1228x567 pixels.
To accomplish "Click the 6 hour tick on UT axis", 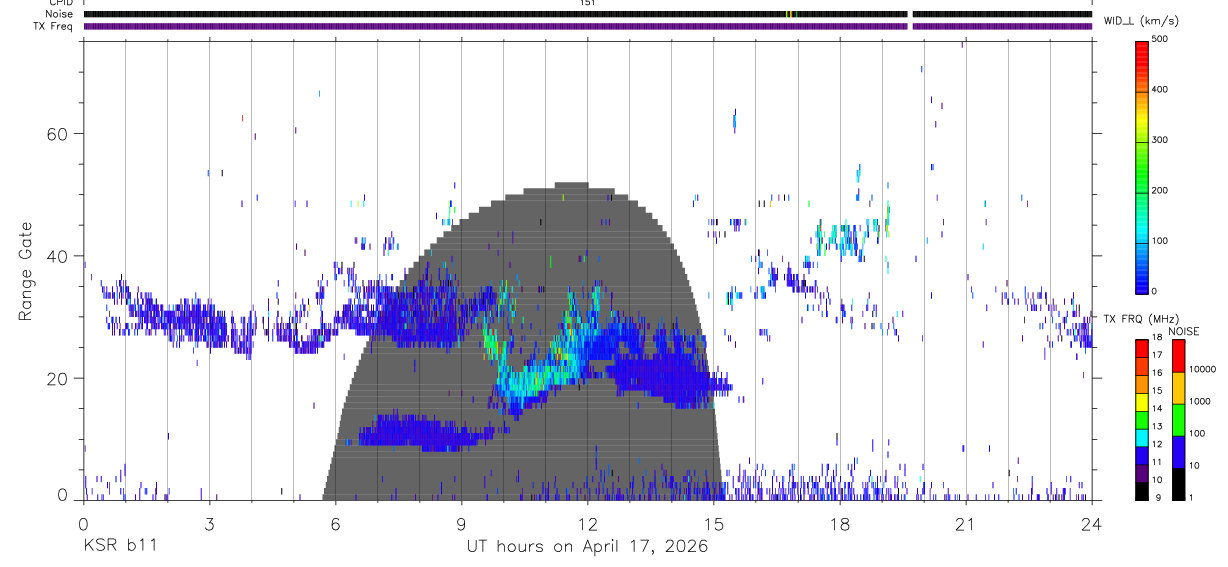I will tap(335, 523).
